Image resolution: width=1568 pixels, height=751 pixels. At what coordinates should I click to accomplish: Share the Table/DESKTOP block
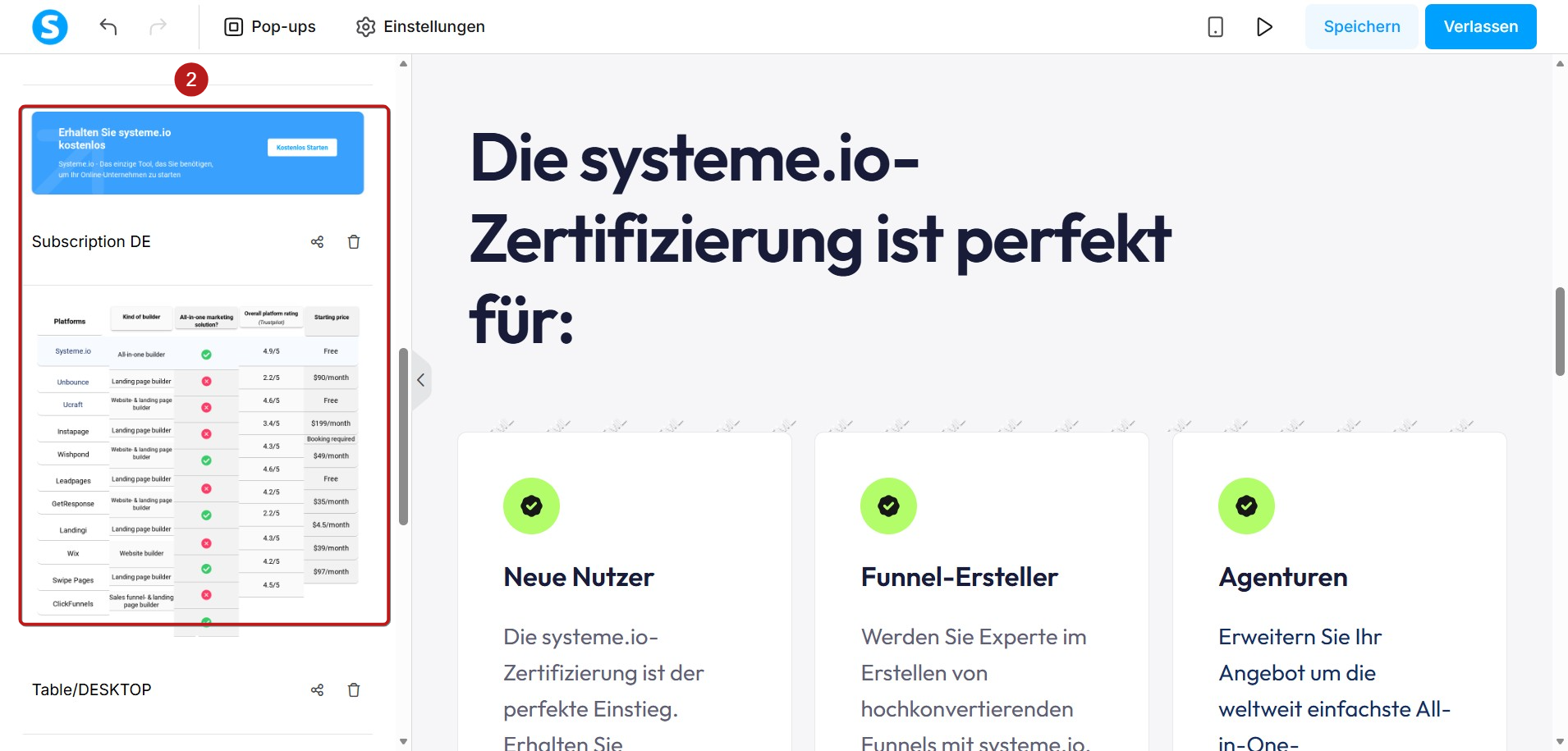point(318,690)
